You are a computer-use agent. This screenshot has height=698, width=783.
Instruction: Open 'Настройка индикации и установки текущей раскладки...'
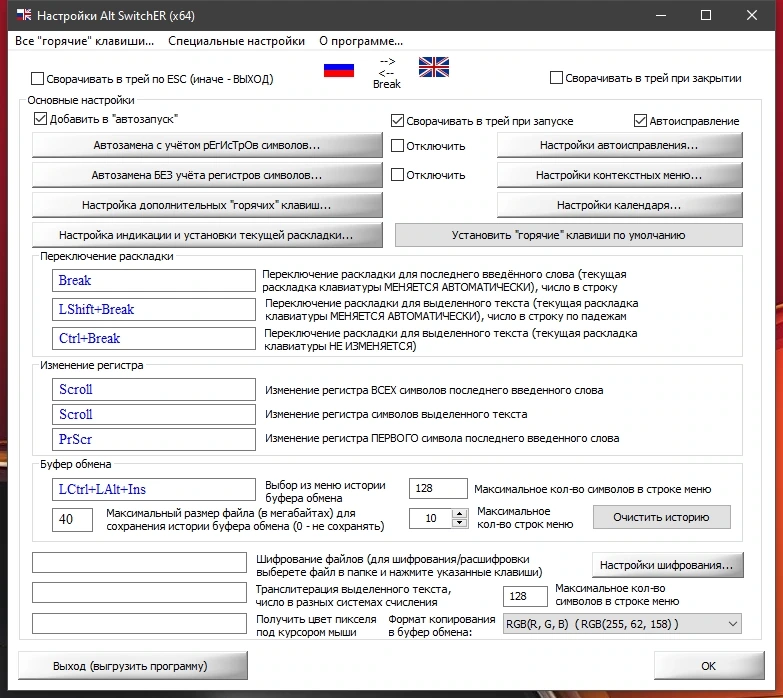pos(207,235)
